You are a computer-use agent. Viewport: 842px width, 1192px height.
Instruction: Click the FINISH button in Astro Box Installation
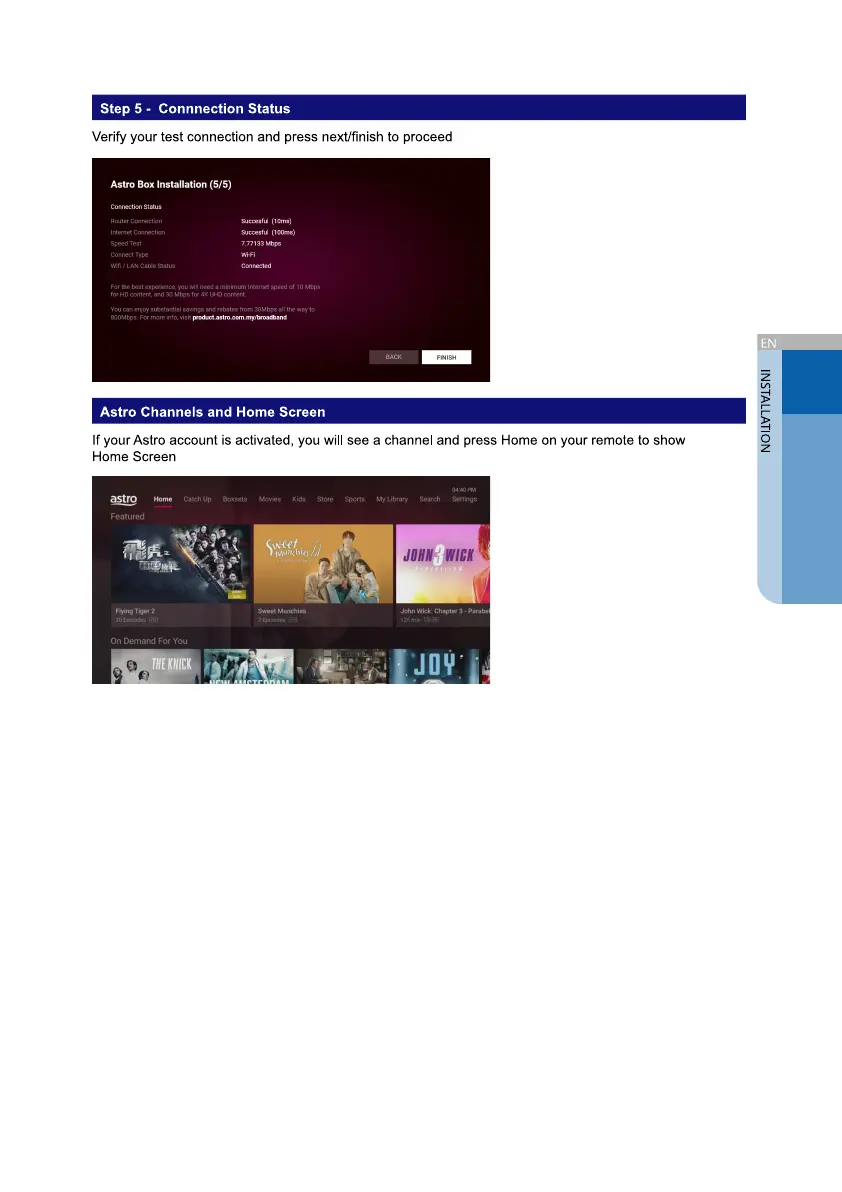point(446,357)
